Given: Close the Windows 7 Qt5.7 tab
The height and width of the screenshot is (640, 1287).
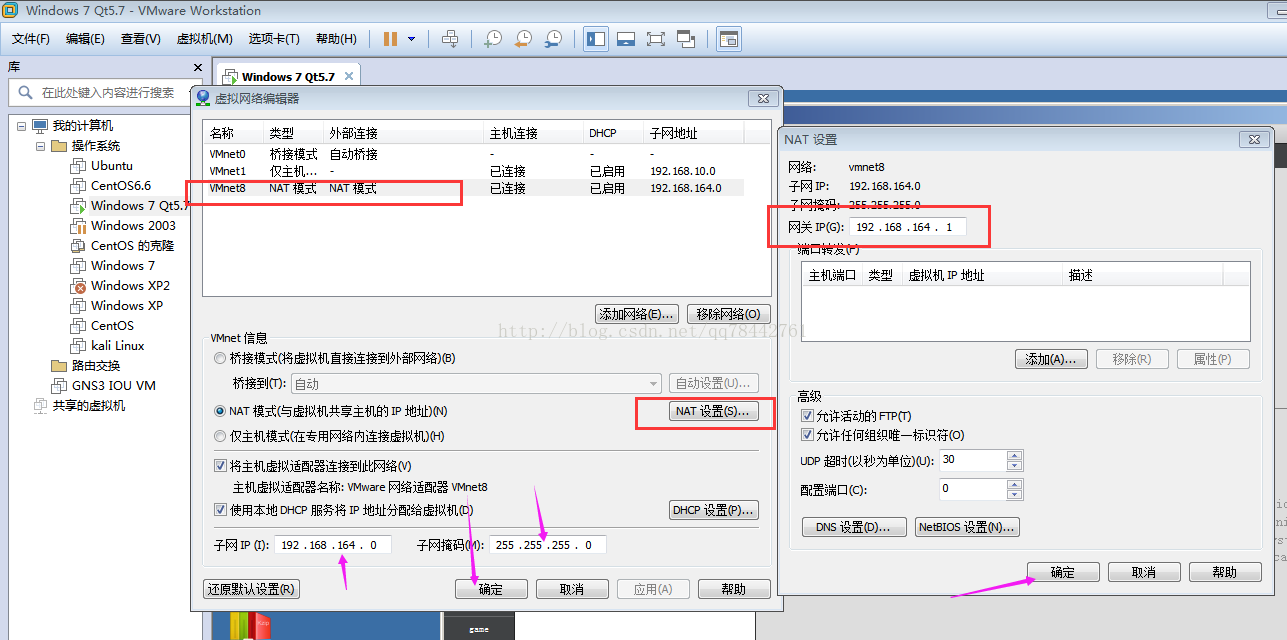Looking at the screenshot, I should [348, 76].
